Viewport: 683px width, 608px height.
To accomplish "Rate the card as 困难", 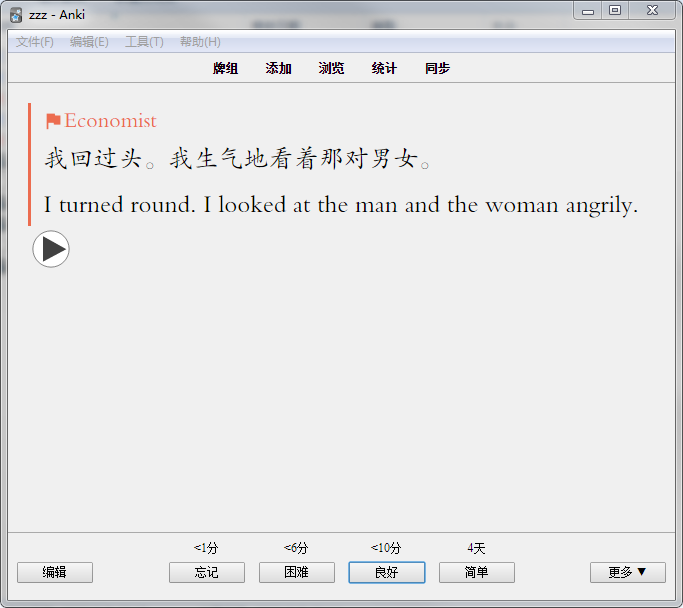I will point(297,572).
